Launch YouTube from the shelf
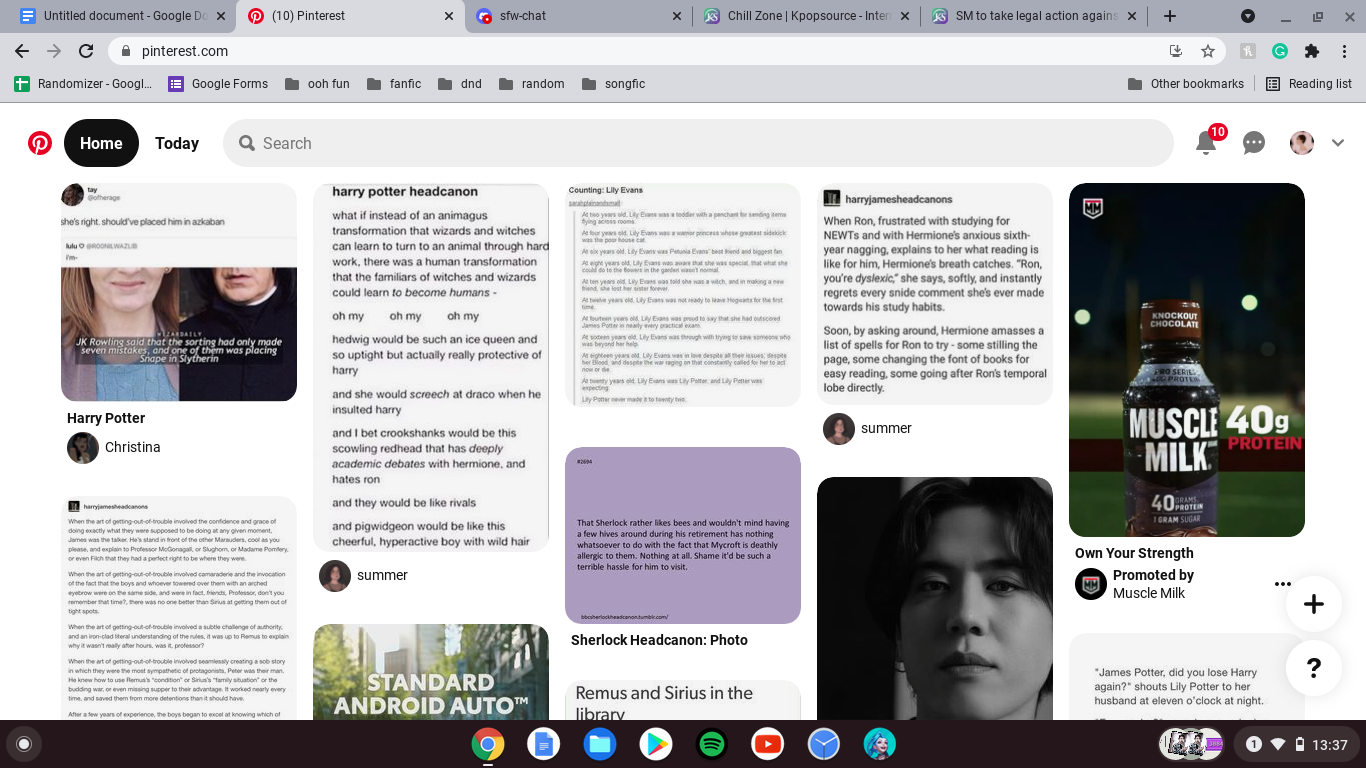 tap(768, 744)
